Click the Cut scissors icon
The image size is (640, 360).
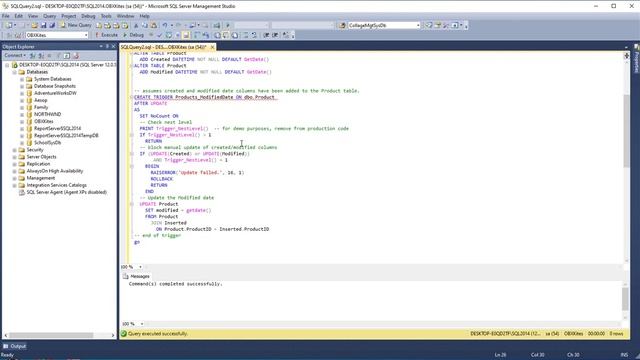click(136, 25)
